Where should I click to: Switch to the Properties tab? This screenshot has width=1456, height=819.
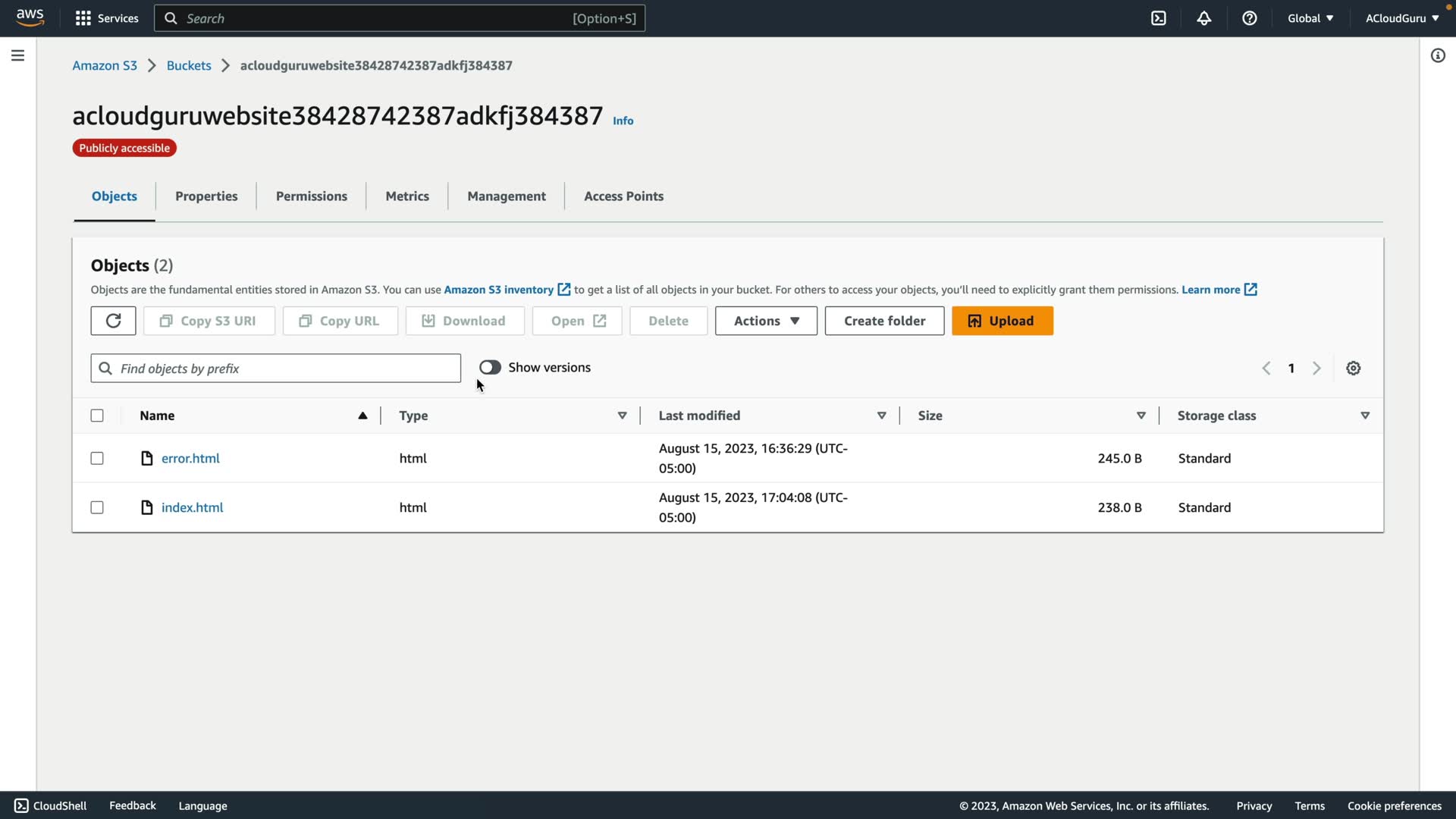click(206, 196)
